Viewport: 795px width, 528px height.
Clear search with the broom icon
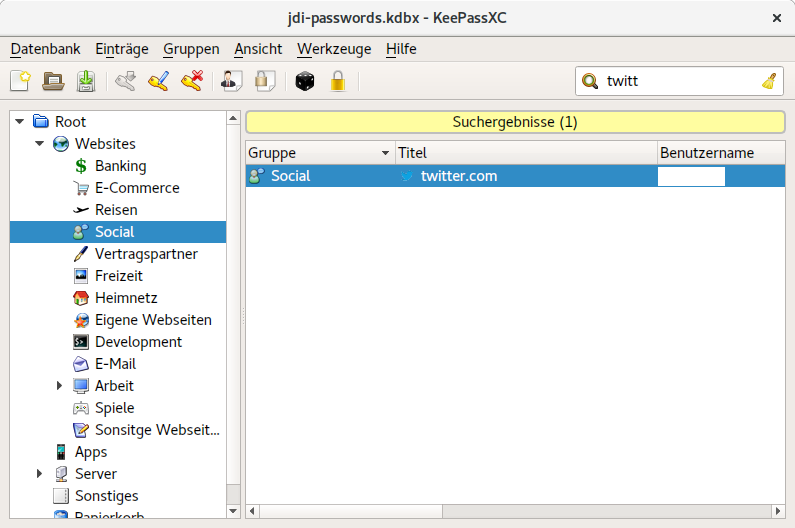pos(769,81)
